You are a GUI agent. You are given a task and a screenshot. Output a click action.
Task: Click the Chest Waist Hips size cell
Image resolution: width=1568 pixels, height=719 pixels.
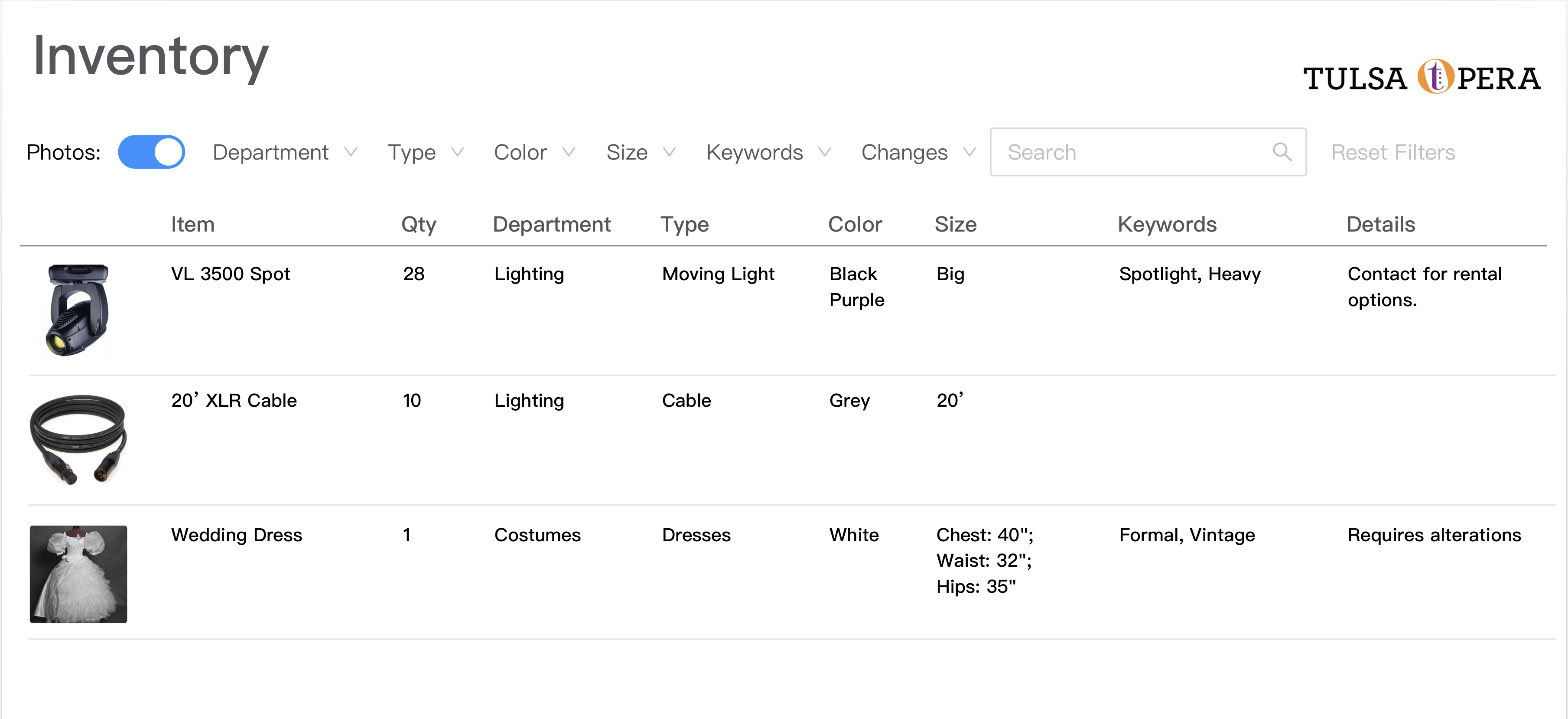pos(985,561)
